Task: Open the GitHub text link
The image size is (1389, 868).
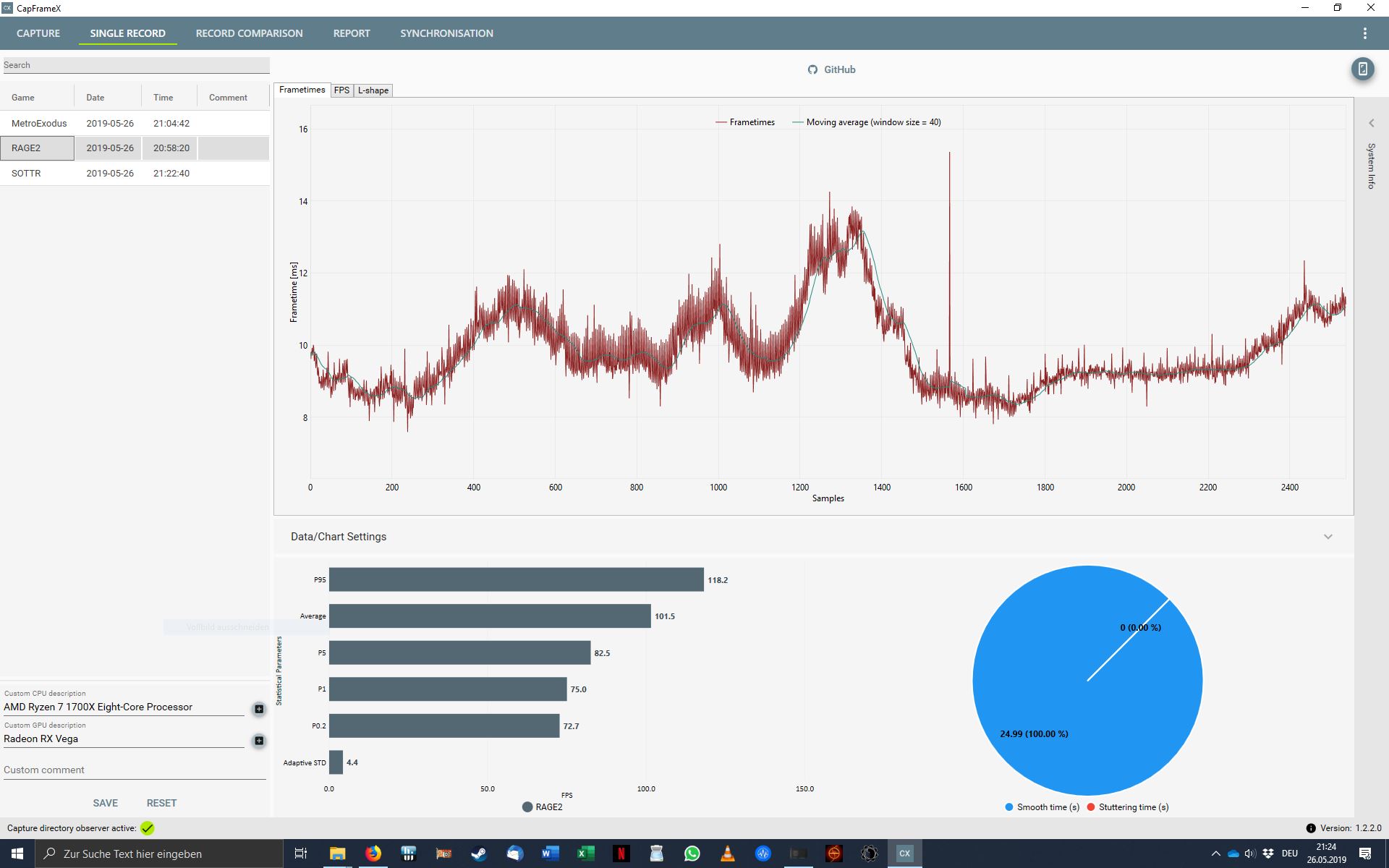Action: (839, 69)
